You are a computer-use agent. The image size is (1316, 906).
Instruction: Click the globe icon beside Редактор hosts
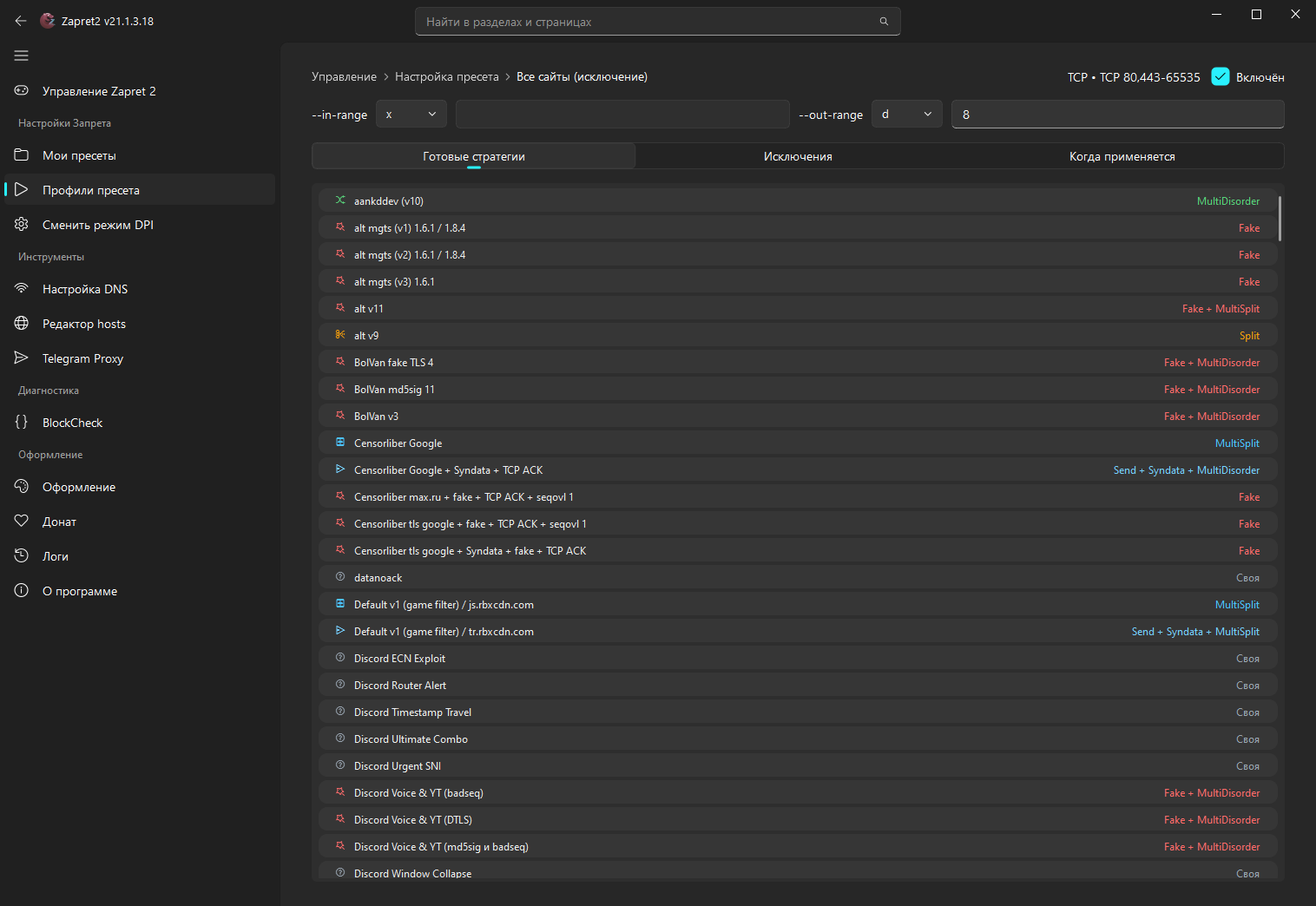(22, 323)
